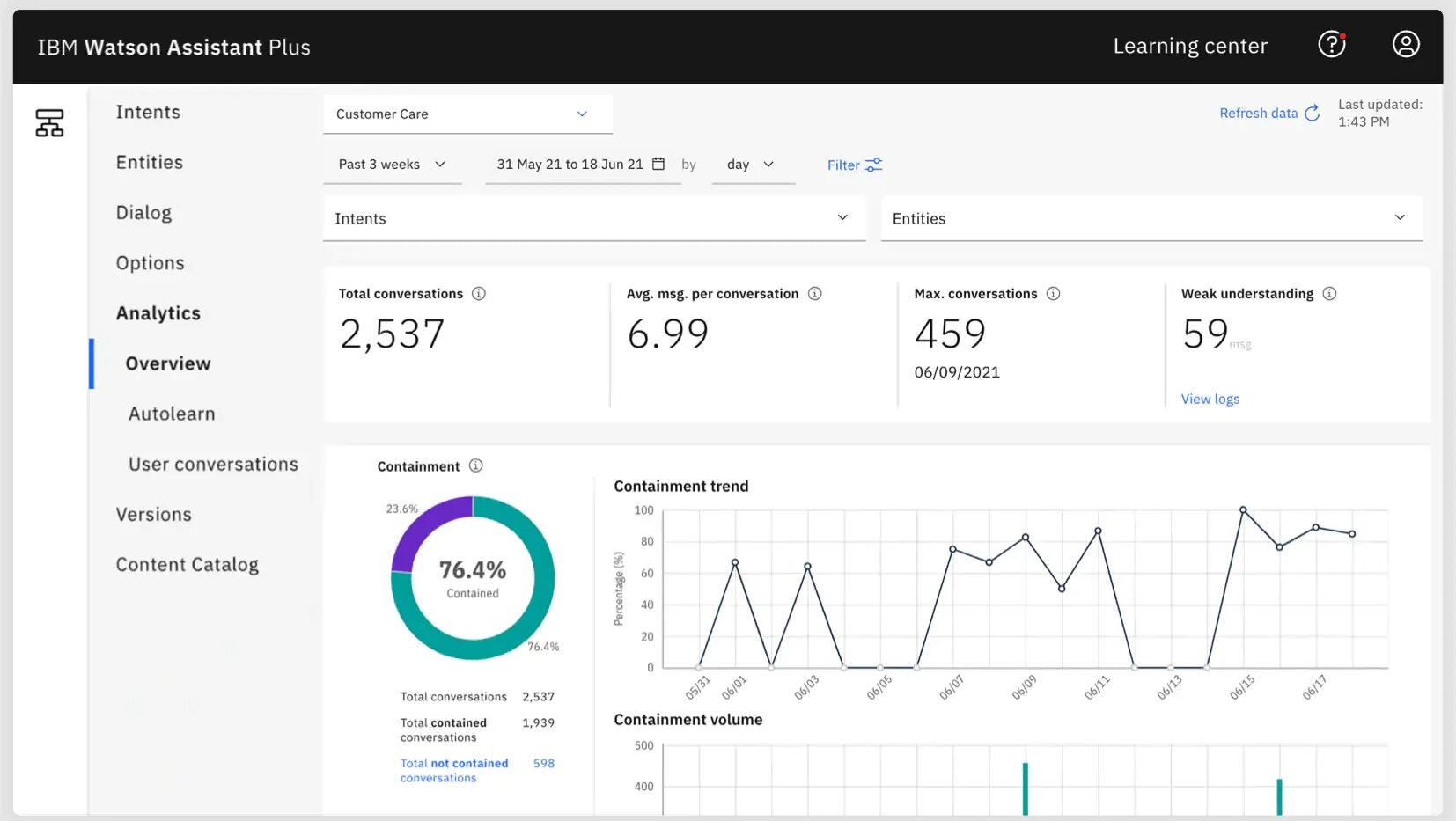Click the dialog tree icon in the left rail
Image resolution: width=1456 pixels, height=821 pixels.
[49, 122]
